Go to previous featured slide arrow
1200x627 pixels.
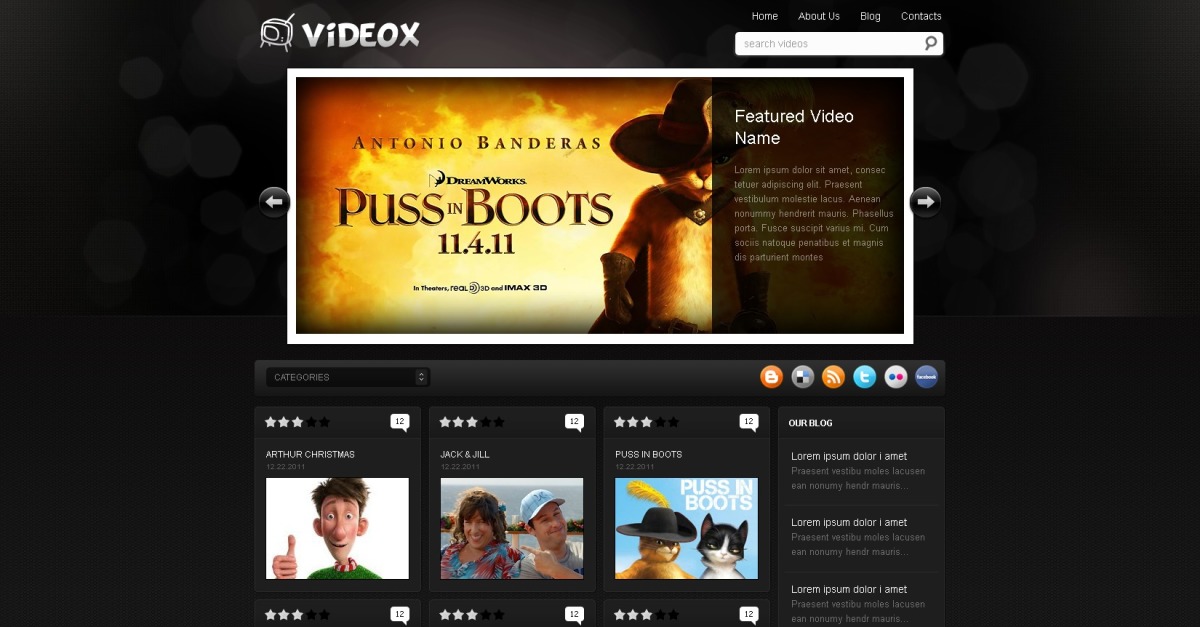(274, 203)
